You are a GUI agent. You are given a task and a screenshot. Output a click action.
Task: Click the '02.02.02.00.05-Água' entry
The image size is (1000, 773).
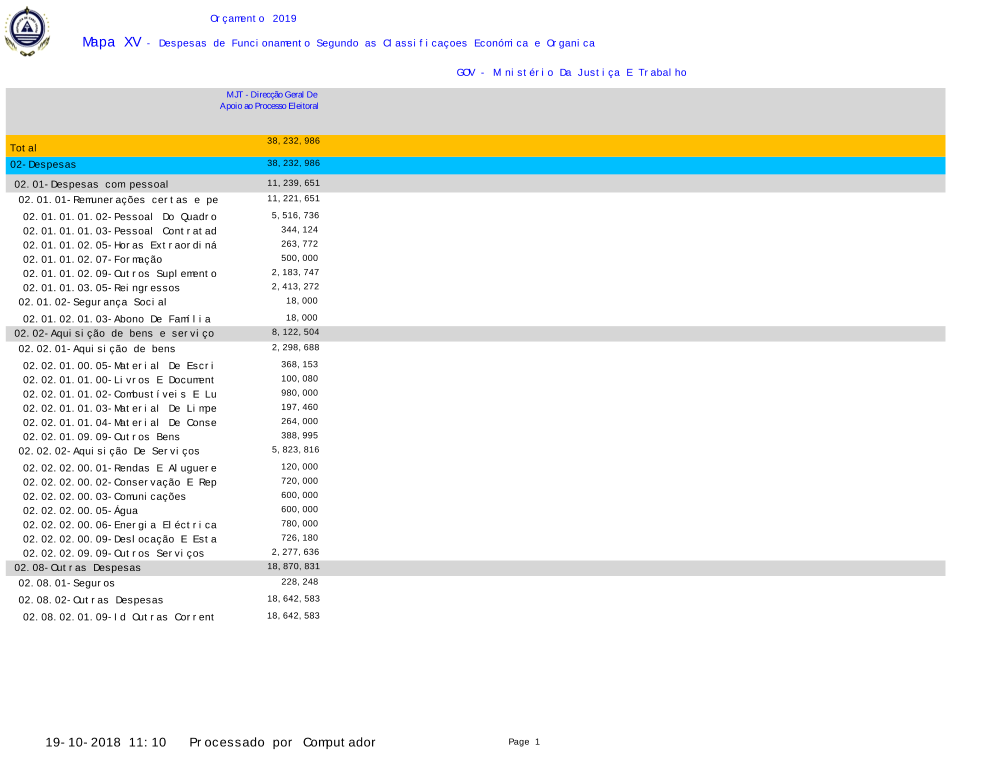pyautogui.click(x=81, y=511)
